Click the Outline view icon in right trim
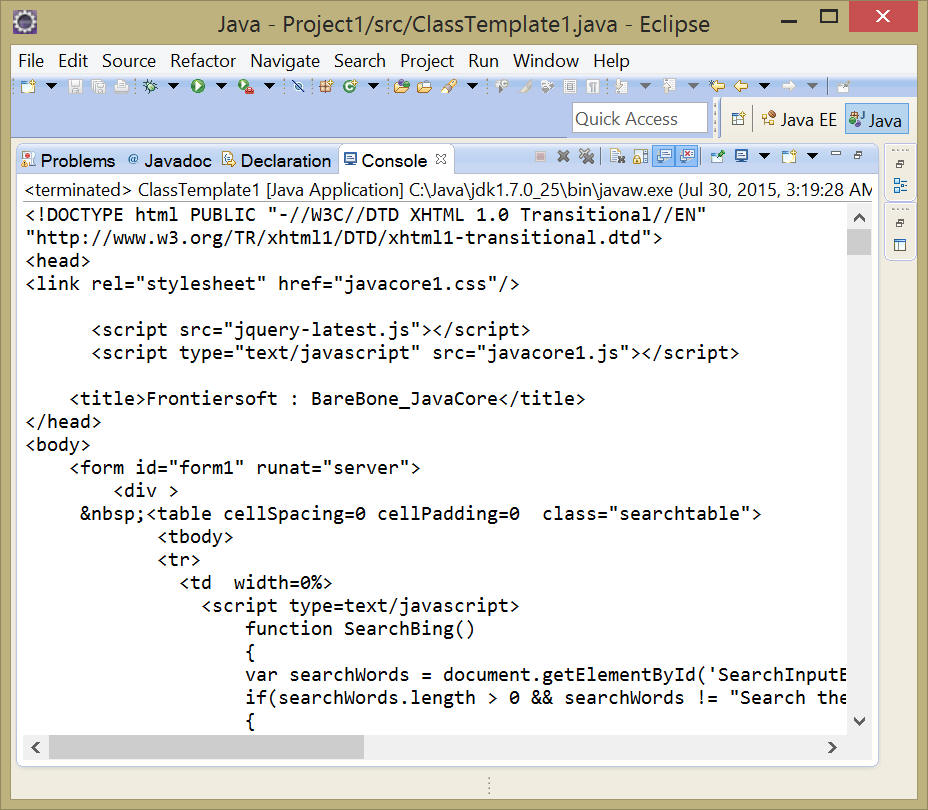The width and height of the screenshot is (928, 810). tap(900, 186)
